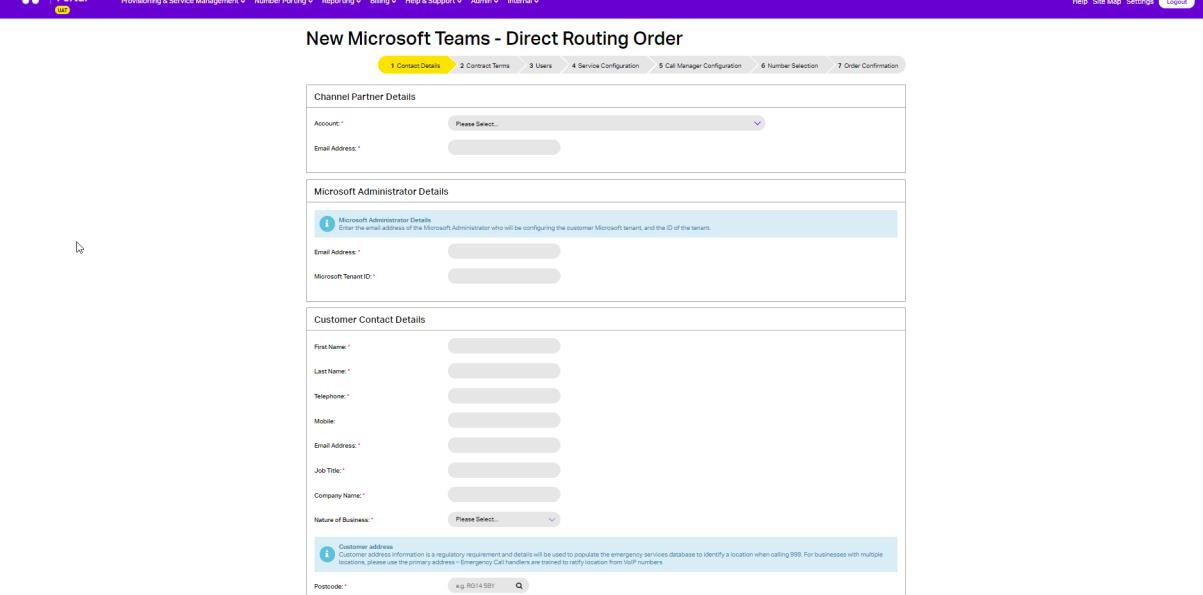
Task: Click the Microsoft Administrator Details info icon
Action: coord(326,223)
